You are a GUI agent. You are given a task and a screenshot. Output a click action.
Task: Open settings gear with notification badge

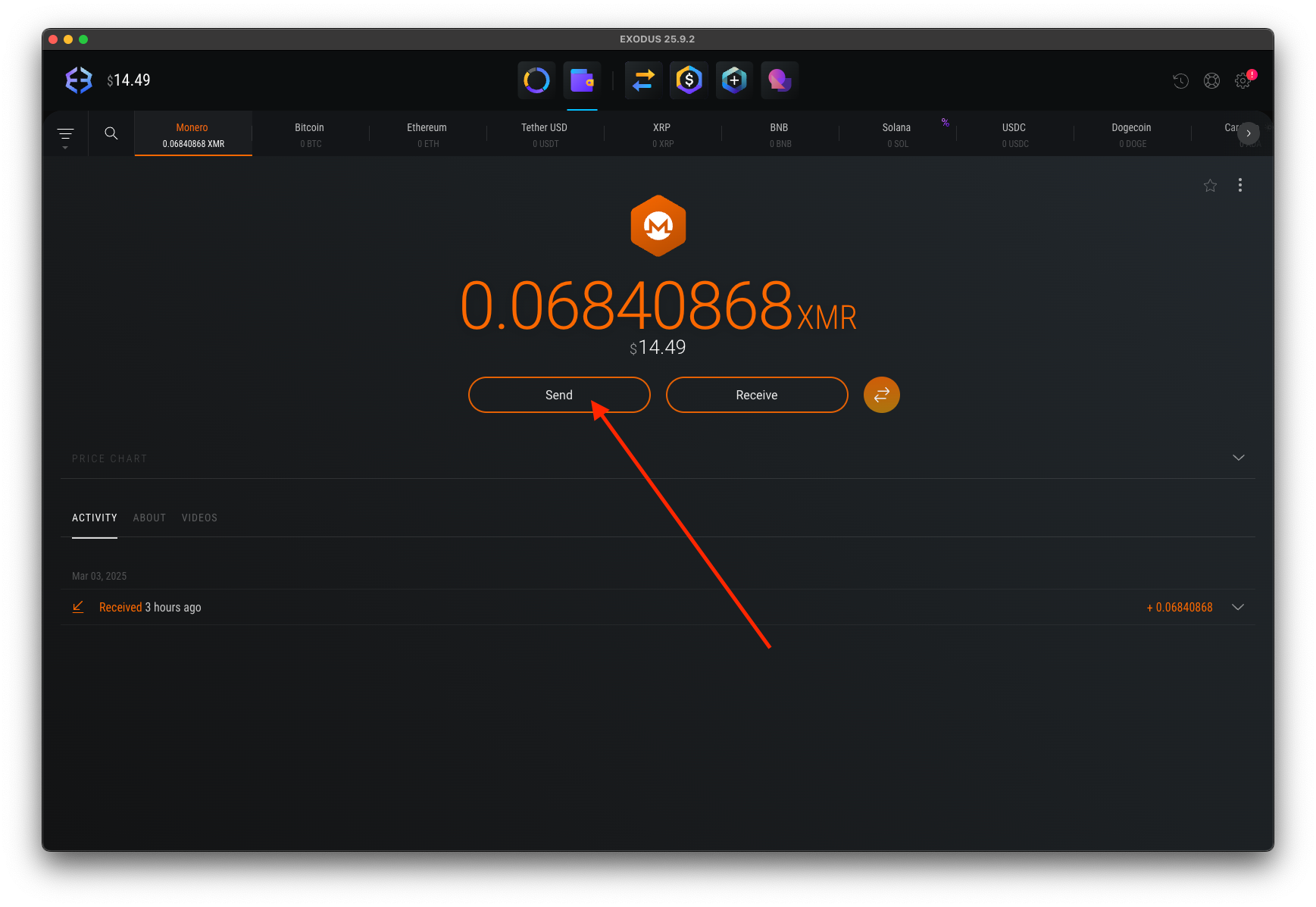pyautogui.click(x=1243, y=81)
